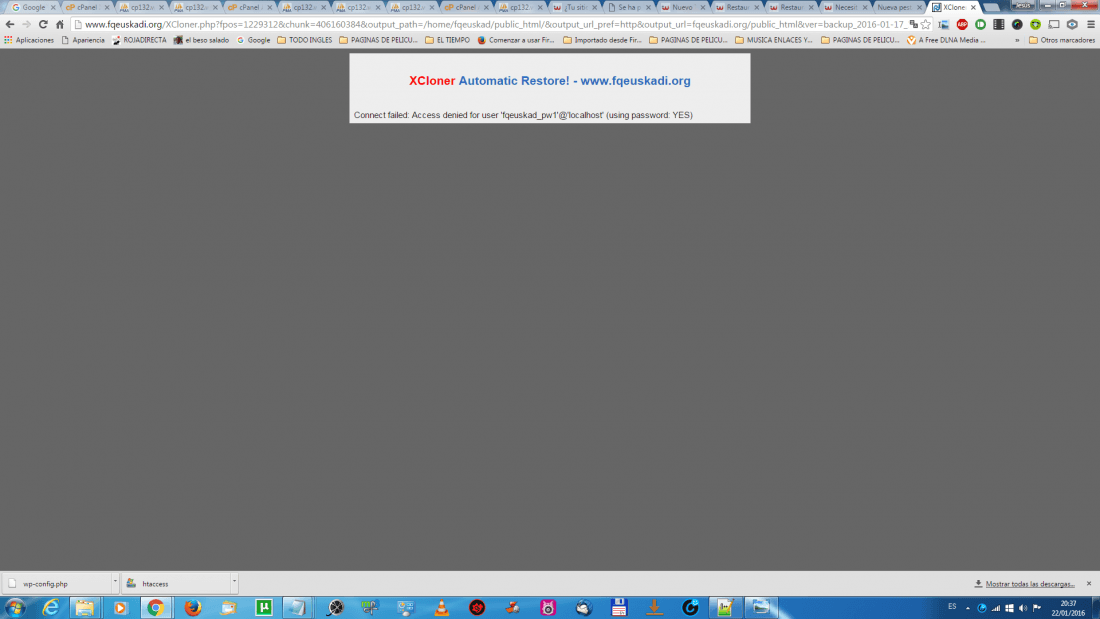Open the downloaded wp-config.php file
This screenshot has width=1100, height=619.
(56, 583)
